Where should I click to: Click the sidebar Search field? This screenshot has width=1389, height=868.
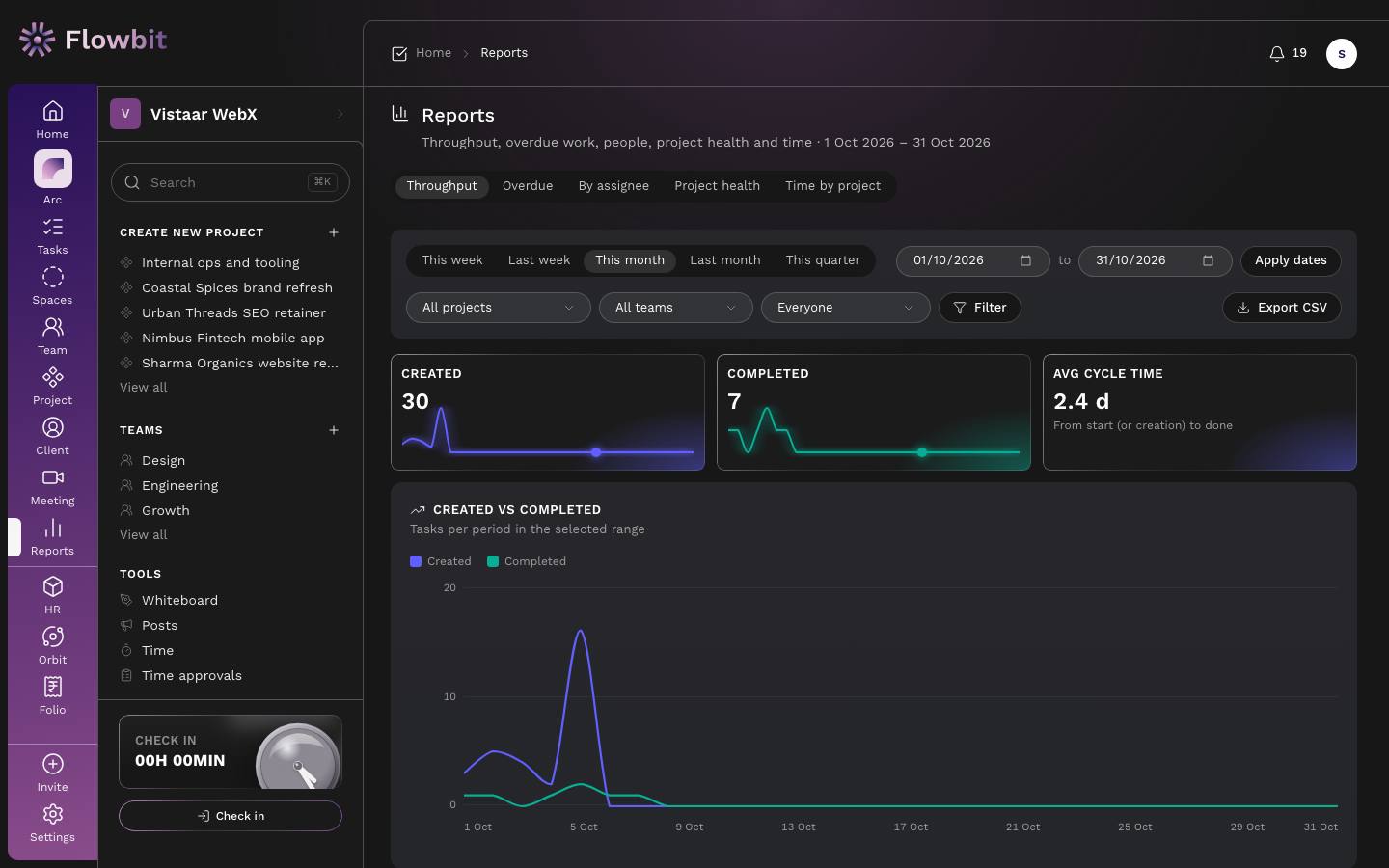click(231, 182)
